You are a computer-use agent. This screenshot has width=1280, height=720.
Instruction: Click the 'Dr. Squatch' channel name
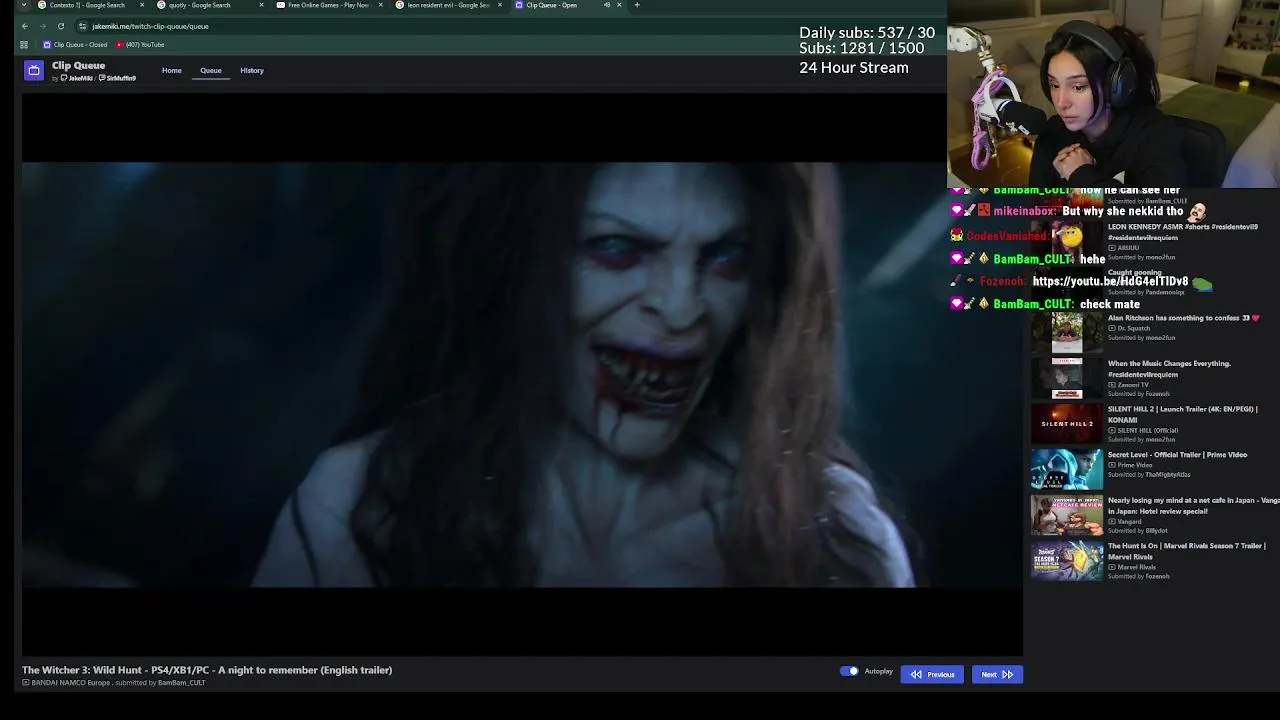[1133, 328]
